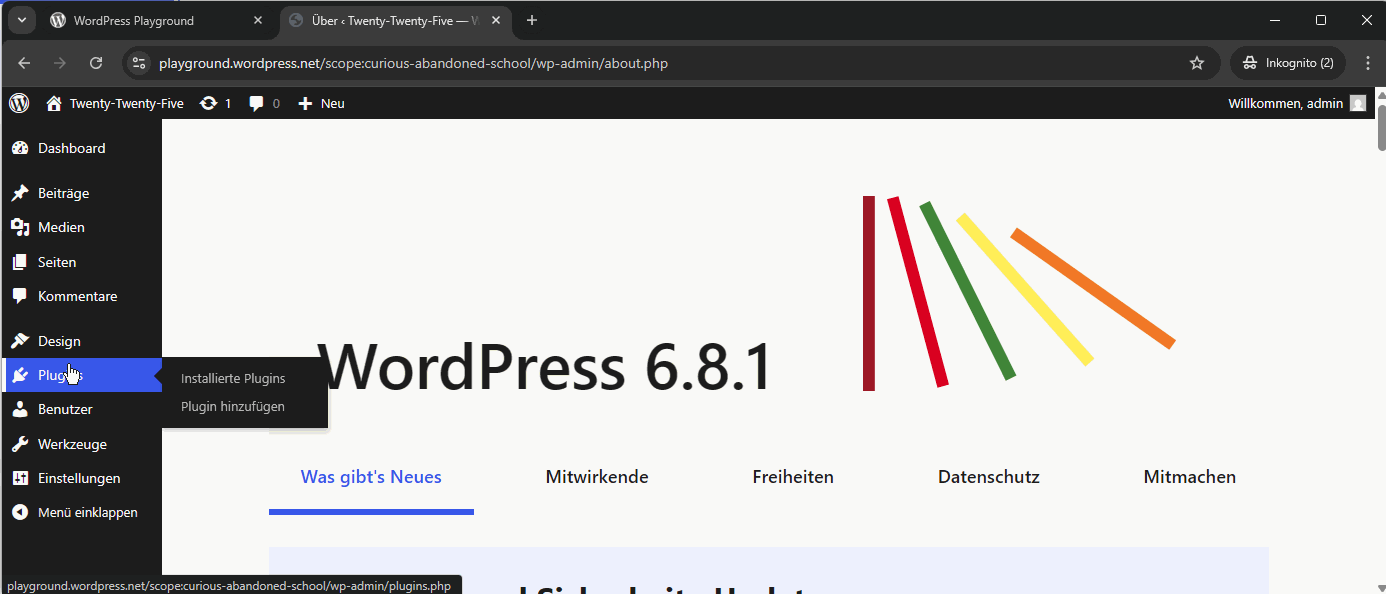Image resolution: width=1386 pixels, height=594 pixels.
Task: Open the Medien menu item
Action: click(x=81, y=227)
